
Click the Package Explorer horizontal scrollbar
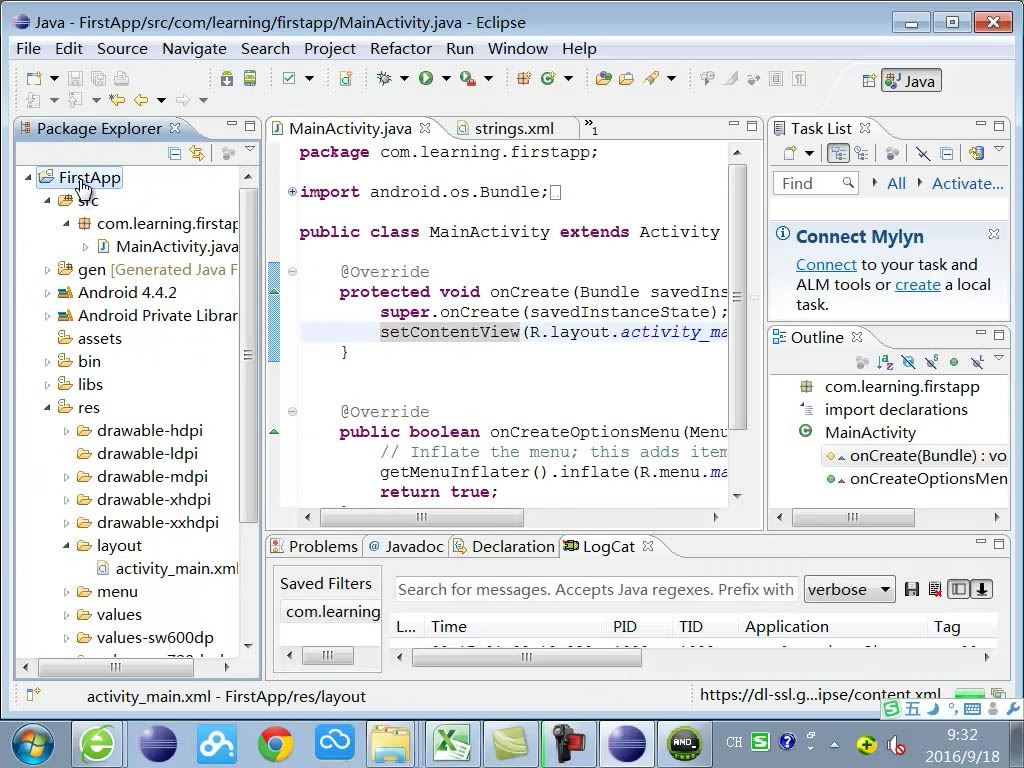click(116, 667)
